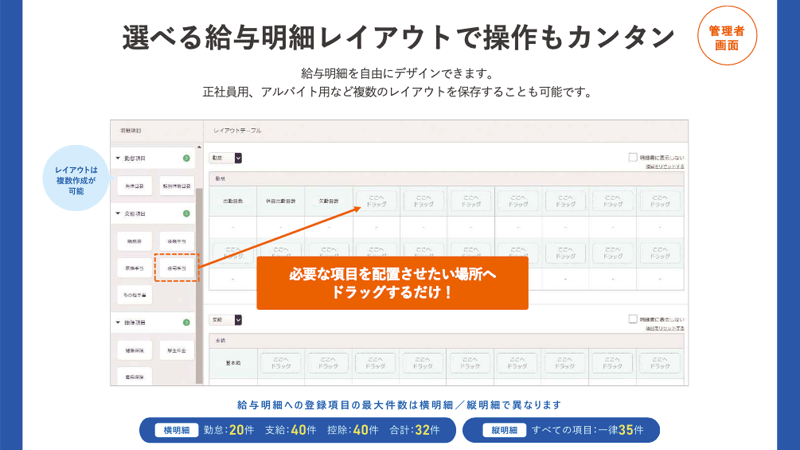Viewport: 800px width, 450px height.
Task: Select the dashed-highlighted item in 支給項目
Action: 176,268
